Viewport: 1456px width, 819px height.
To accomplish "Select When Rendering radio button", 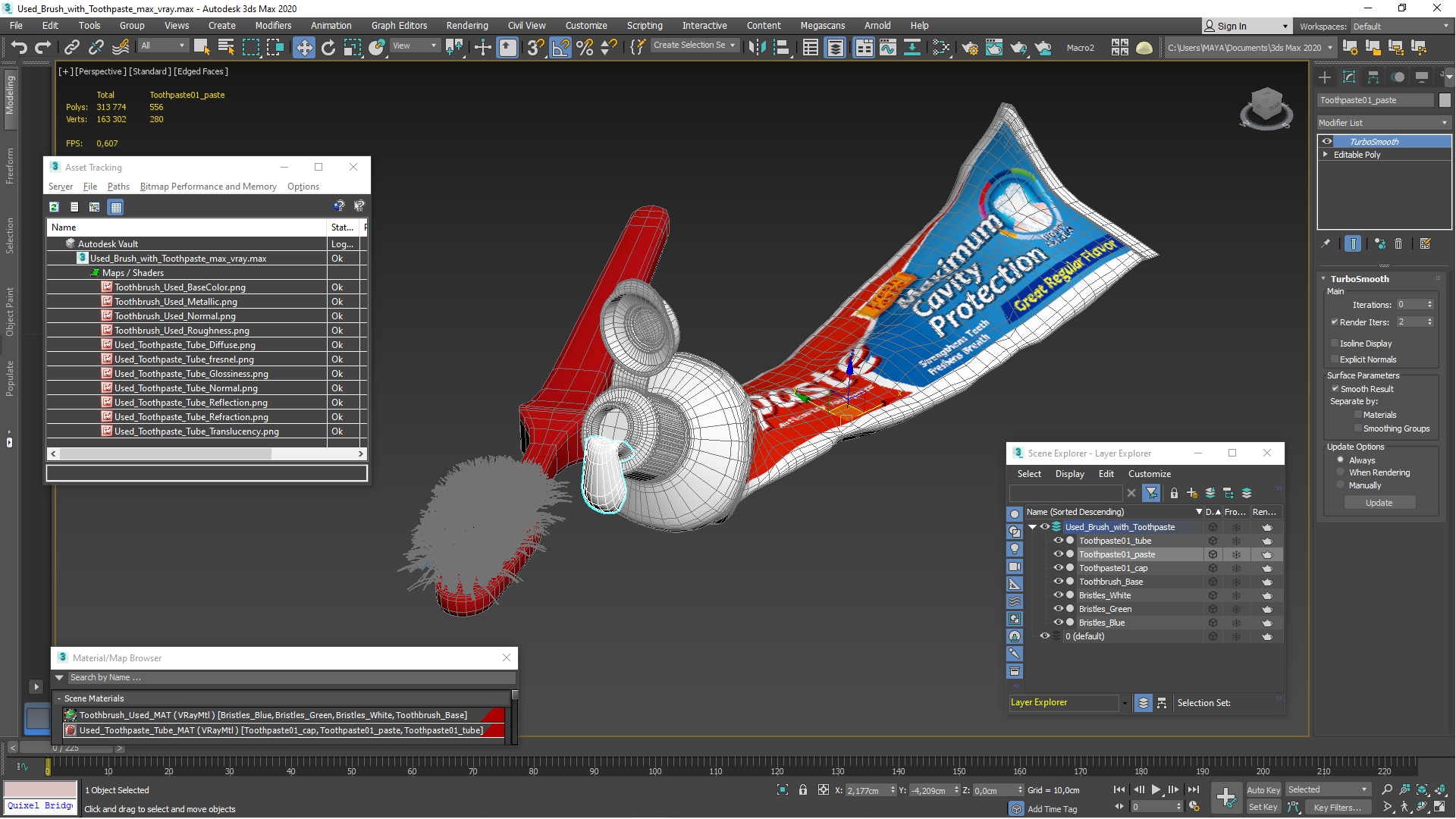I will (1341, 472).
